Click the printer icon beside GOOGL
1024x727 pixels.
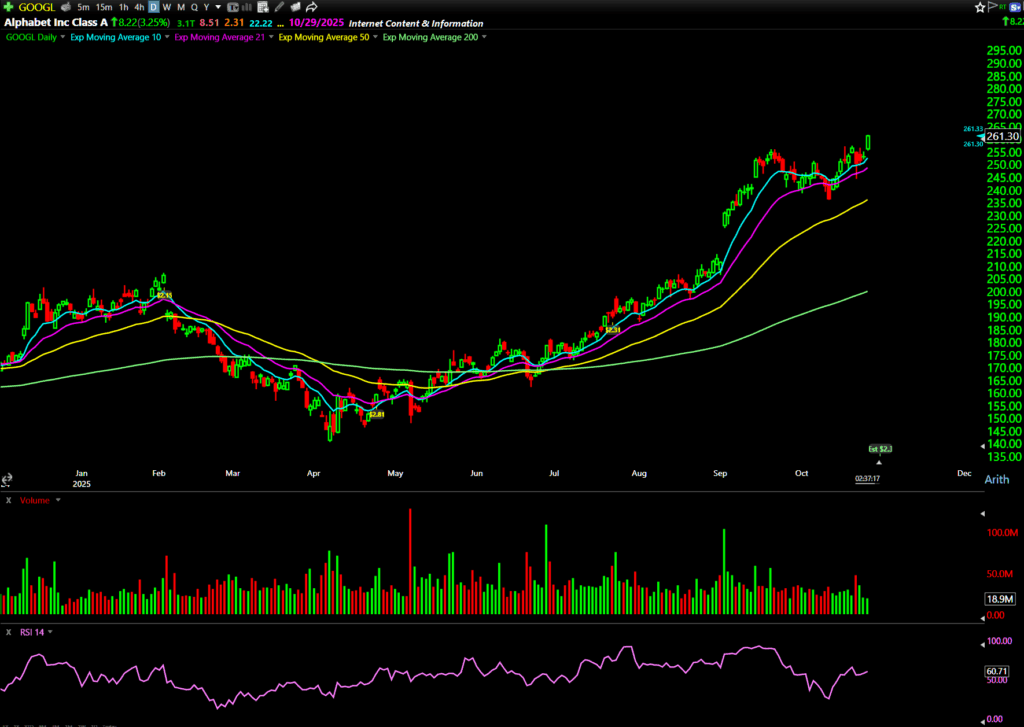[66, 7]
